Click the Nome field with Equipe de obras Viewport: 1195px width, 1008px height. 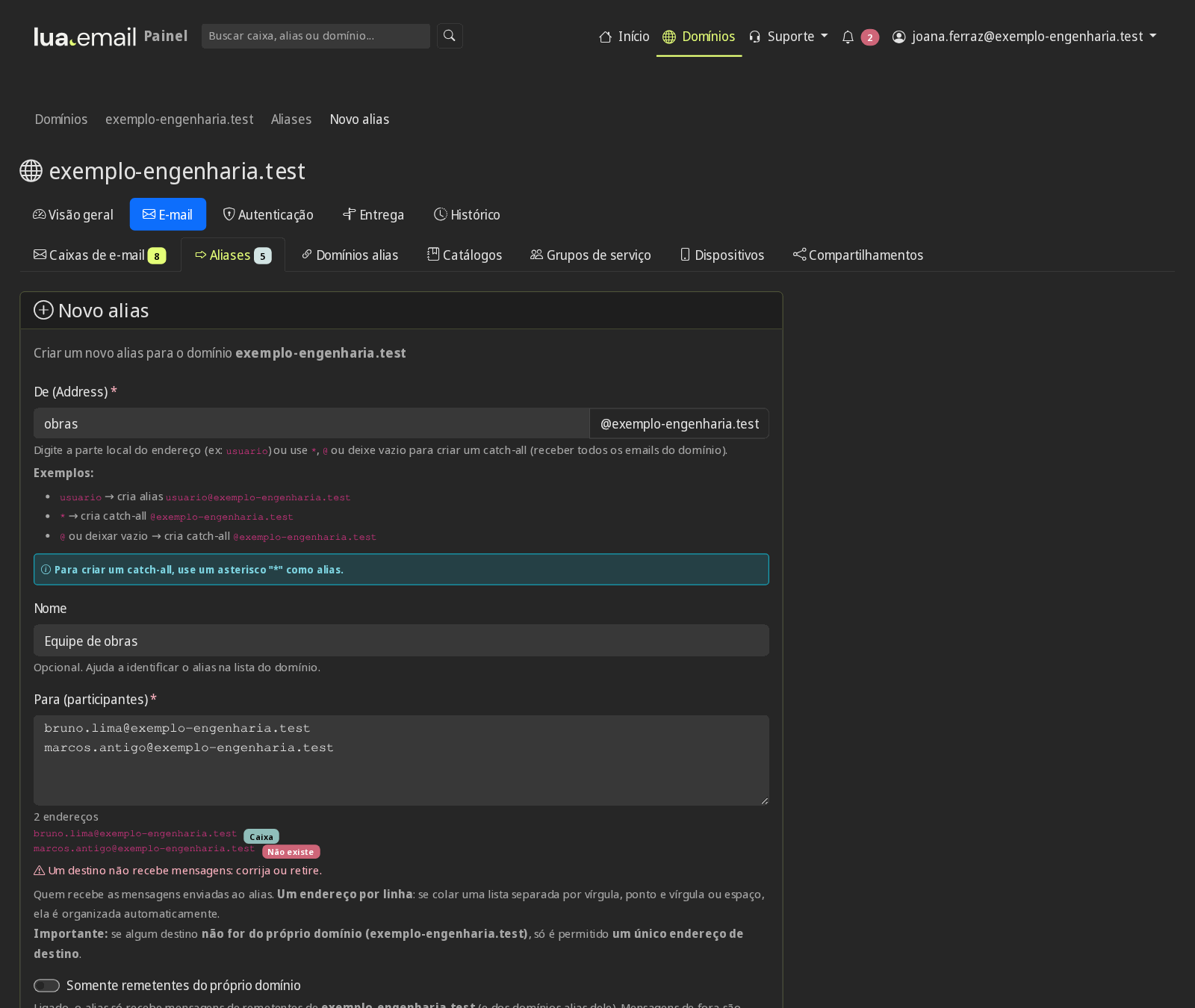tap(401, 641)
